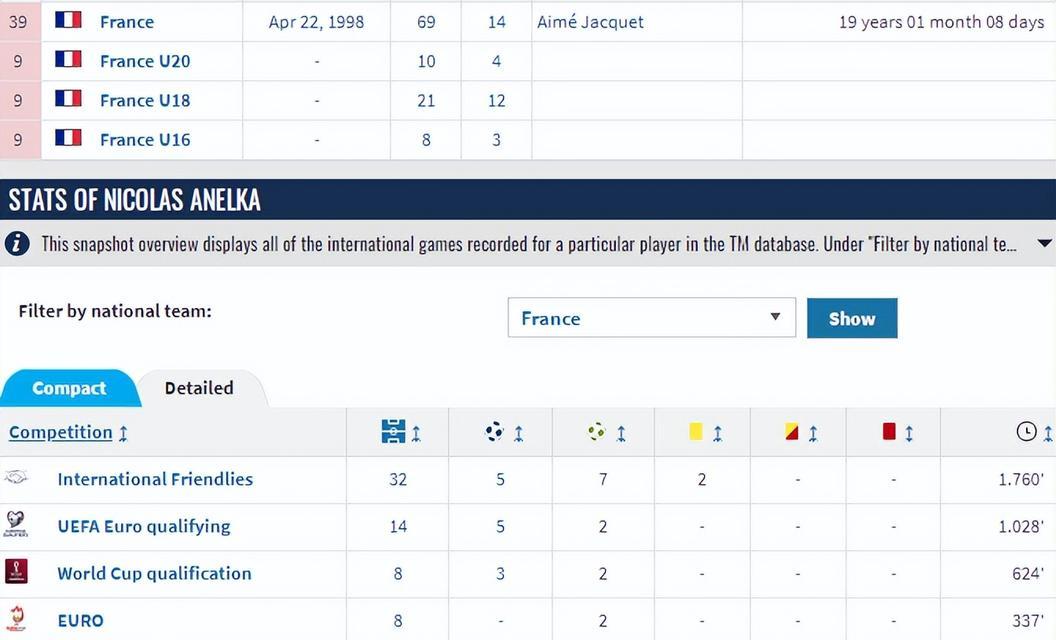Open the France U20 team link
This screenshot has height=640, width=1056.
coord(145,61)
